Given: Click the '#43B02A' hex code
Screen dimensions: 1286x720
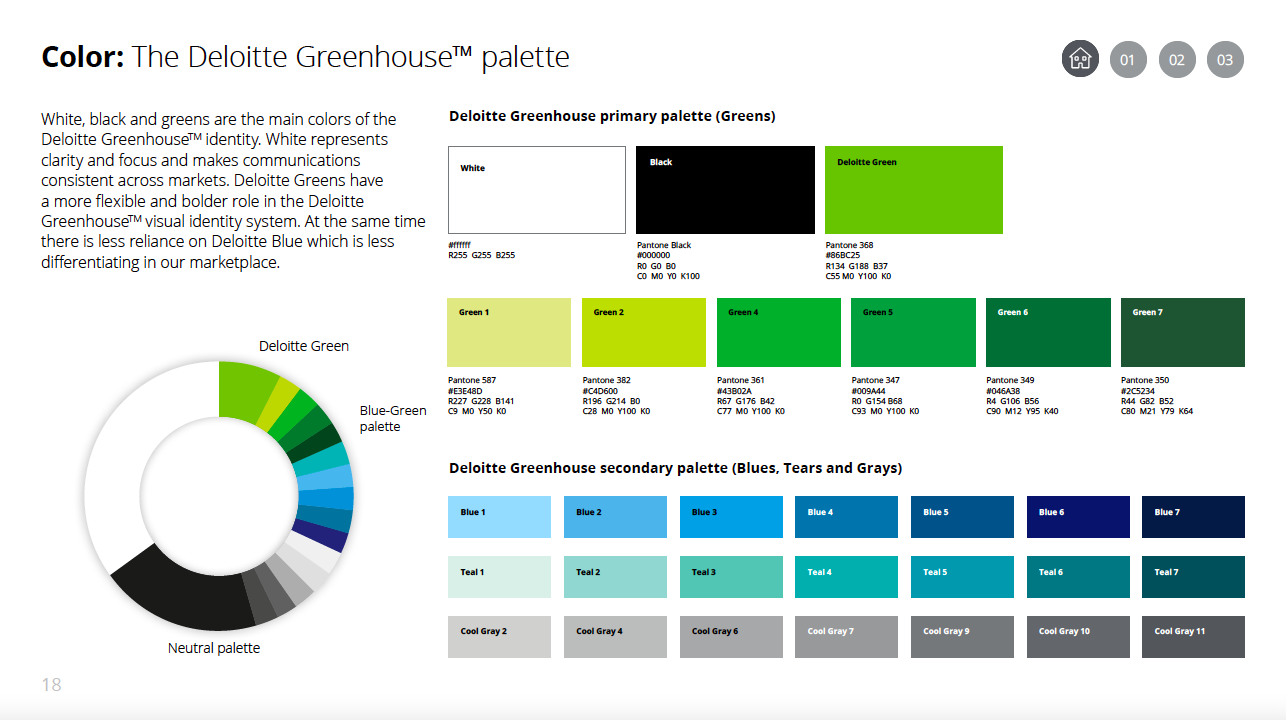Looking at the screenshot, I should coord(735,391).
